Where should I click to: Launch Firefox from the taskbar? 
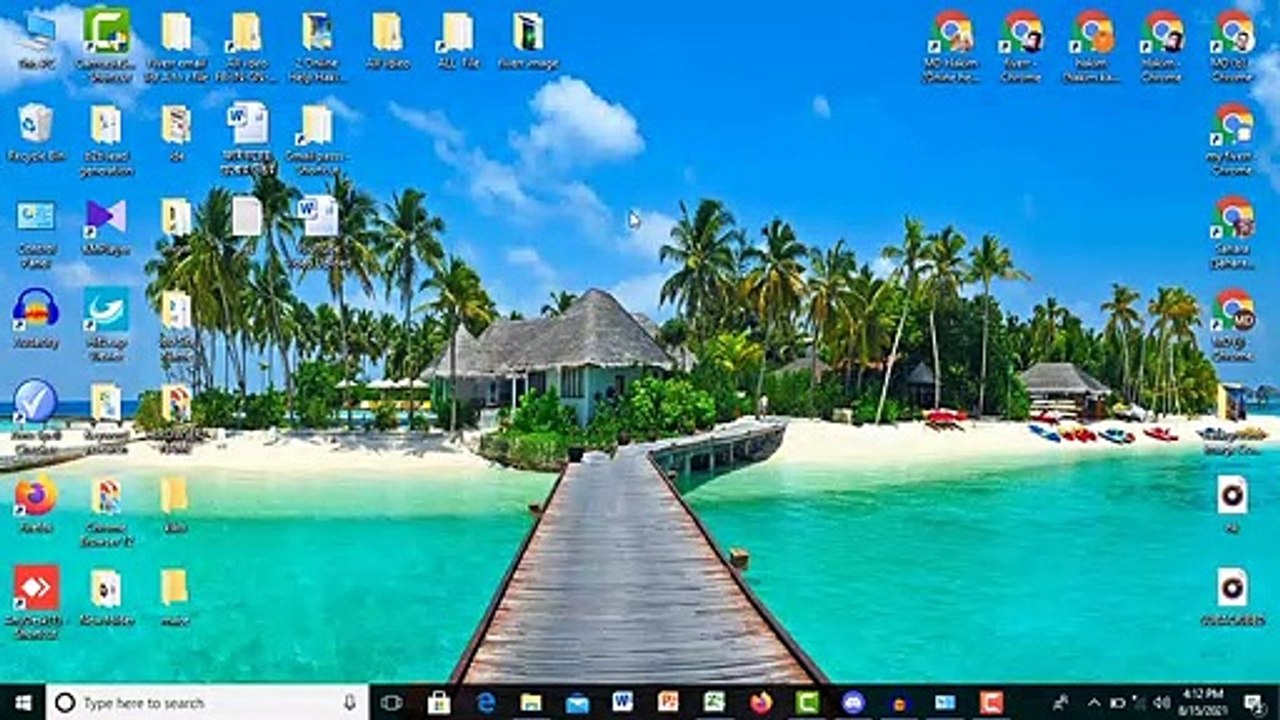[x=761, y=702]
